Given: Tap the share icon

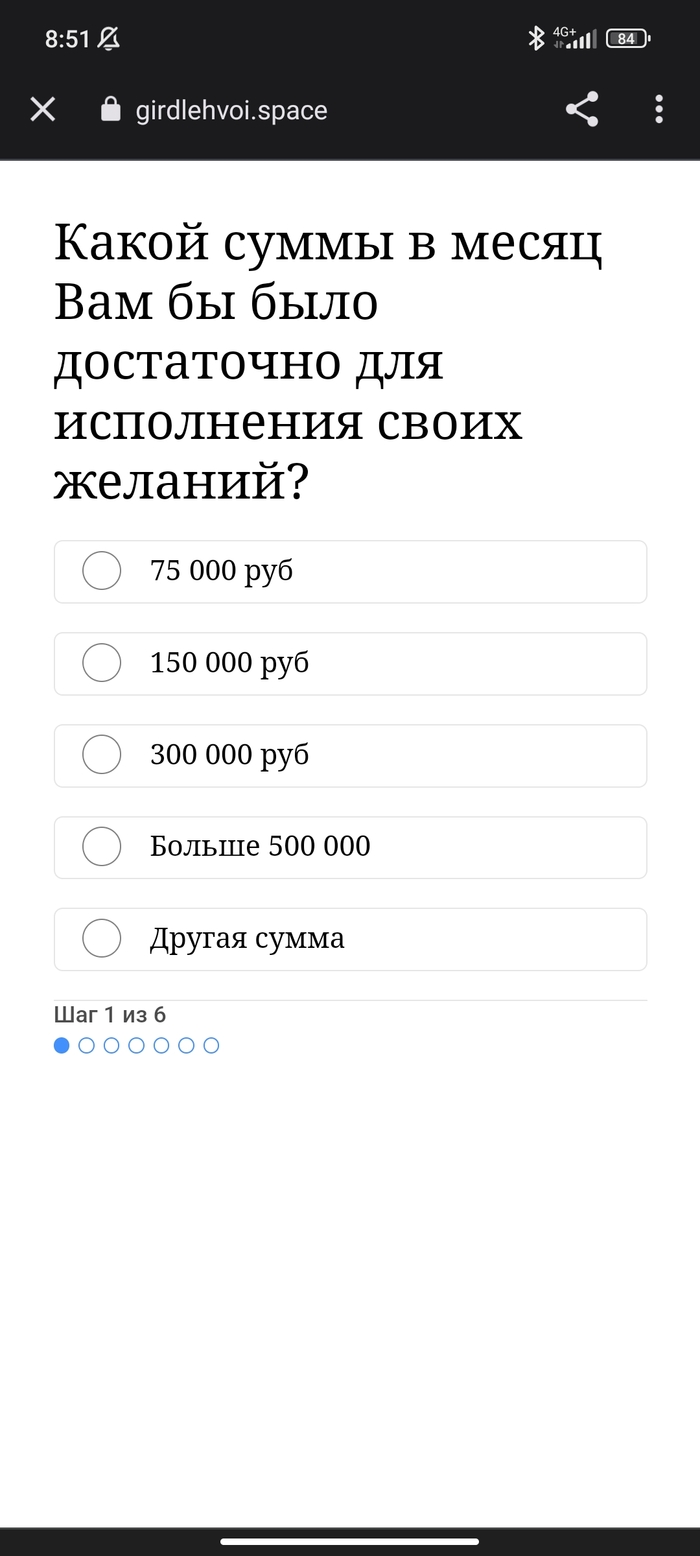Looking at the screenshot, I should [x=582, y=109].
